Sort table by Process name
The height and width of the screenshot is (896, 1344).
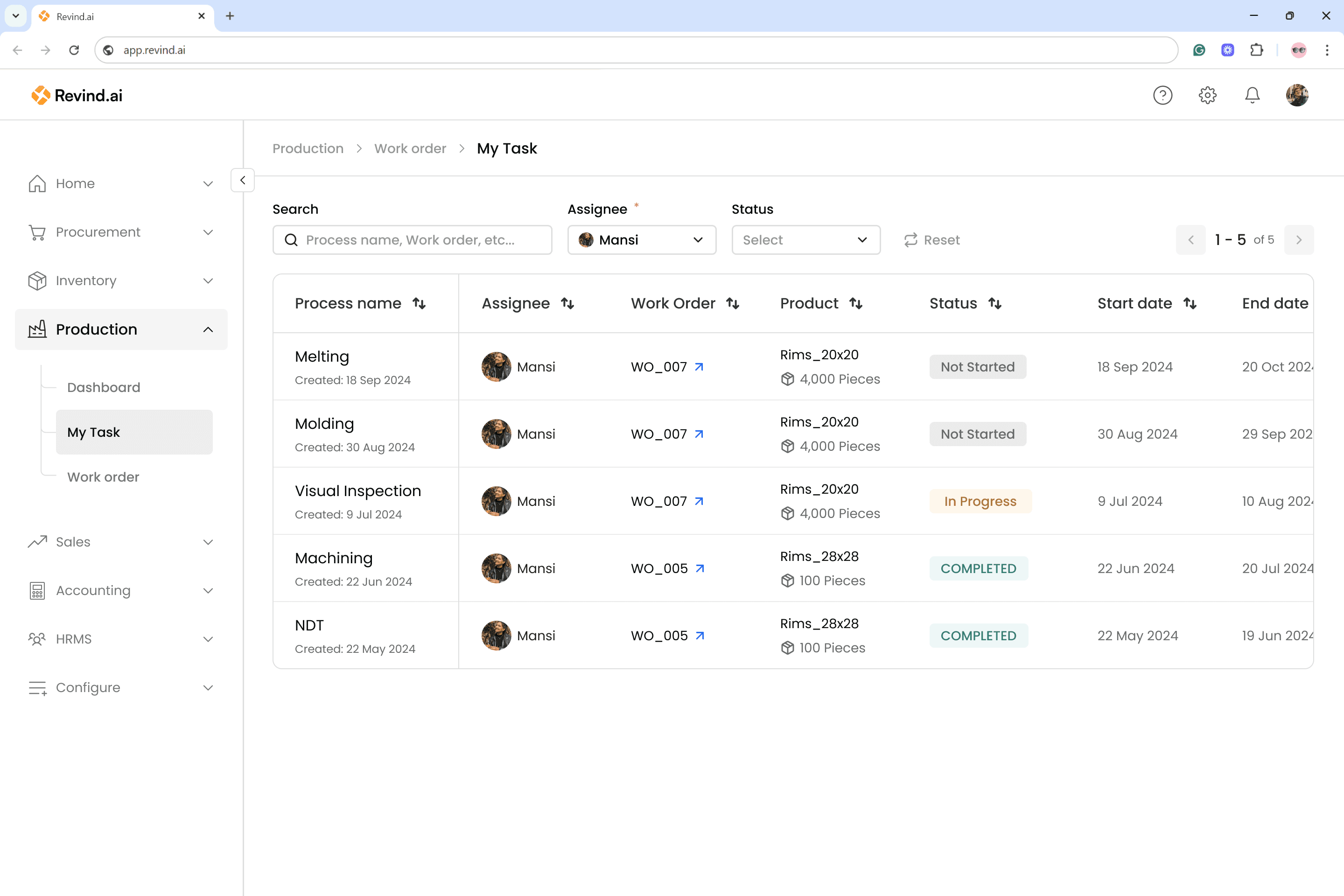click(419, 303)
